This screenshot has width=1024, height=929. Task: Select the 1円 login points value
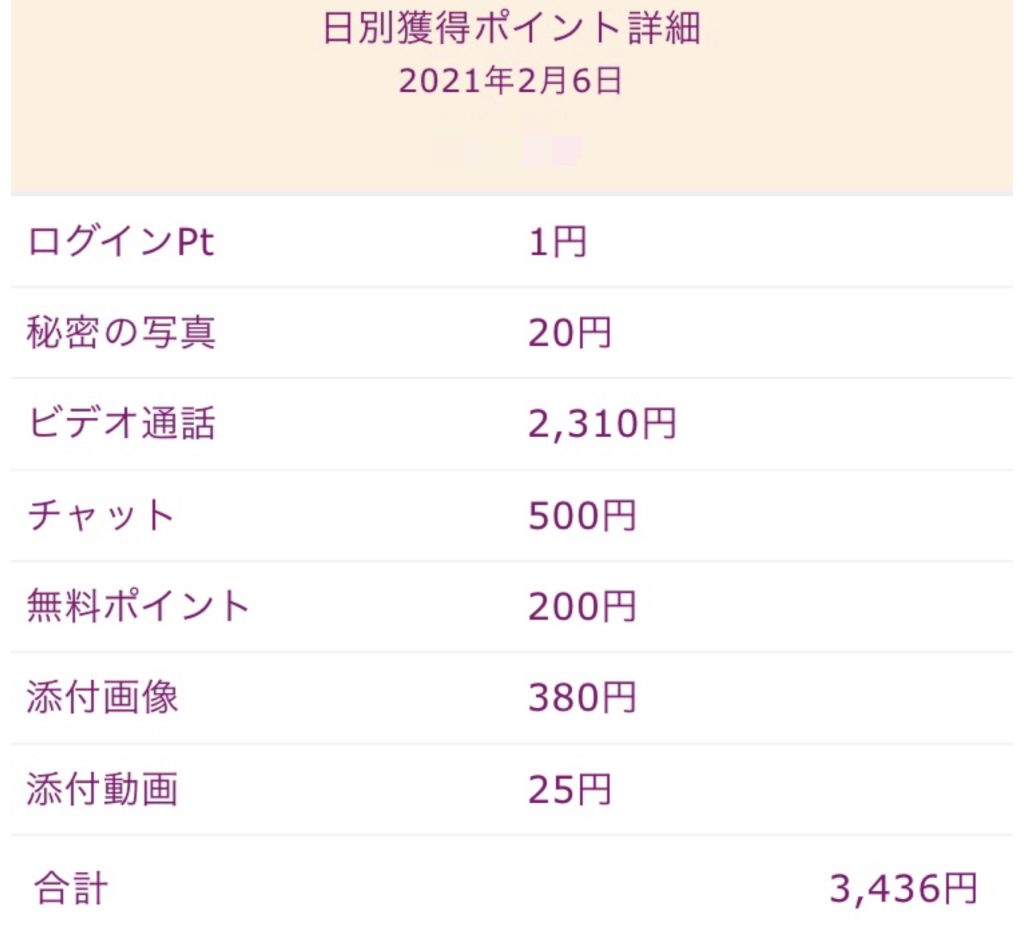(x=557, y=242)
